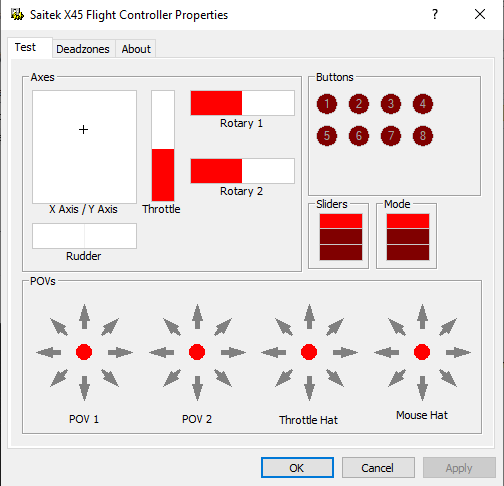Viewport: 504px width, 486px height.
Task: Click POV 1 up arrow
Action: (84, 317)
